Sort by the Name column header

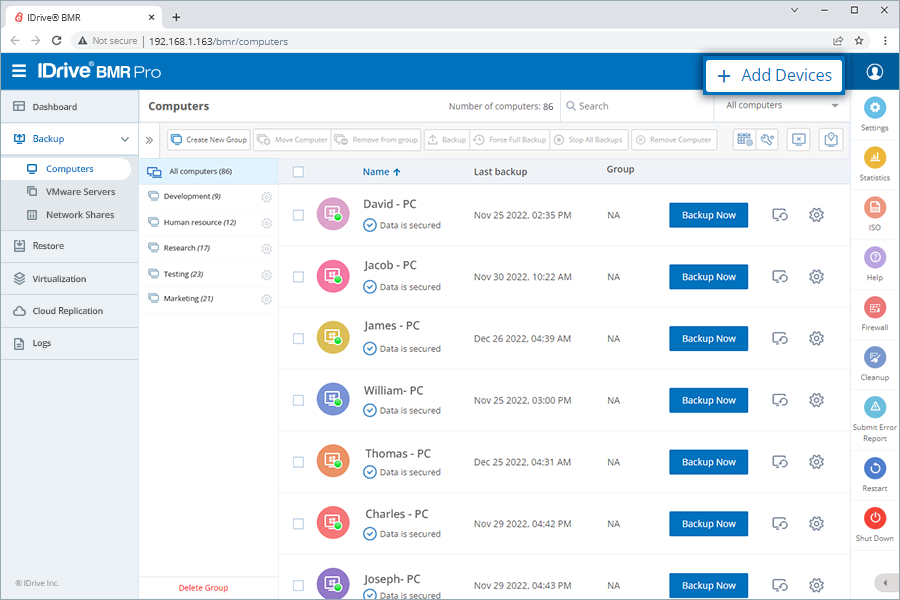382,172
